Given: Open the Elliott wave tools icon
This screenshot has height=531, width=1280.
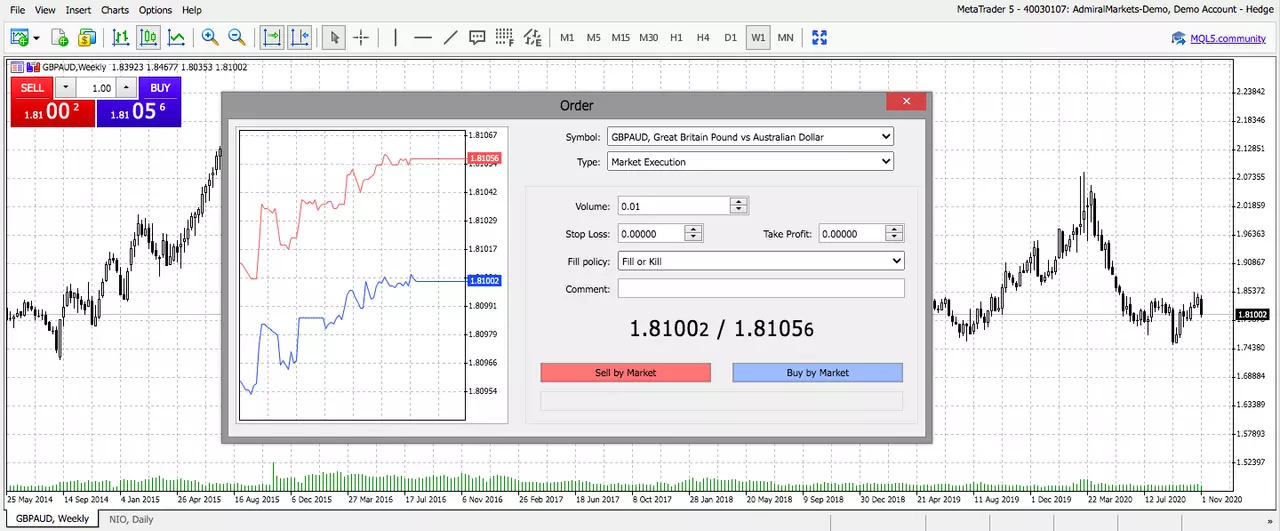Looking at the screenshot, I should coord(532,38).
